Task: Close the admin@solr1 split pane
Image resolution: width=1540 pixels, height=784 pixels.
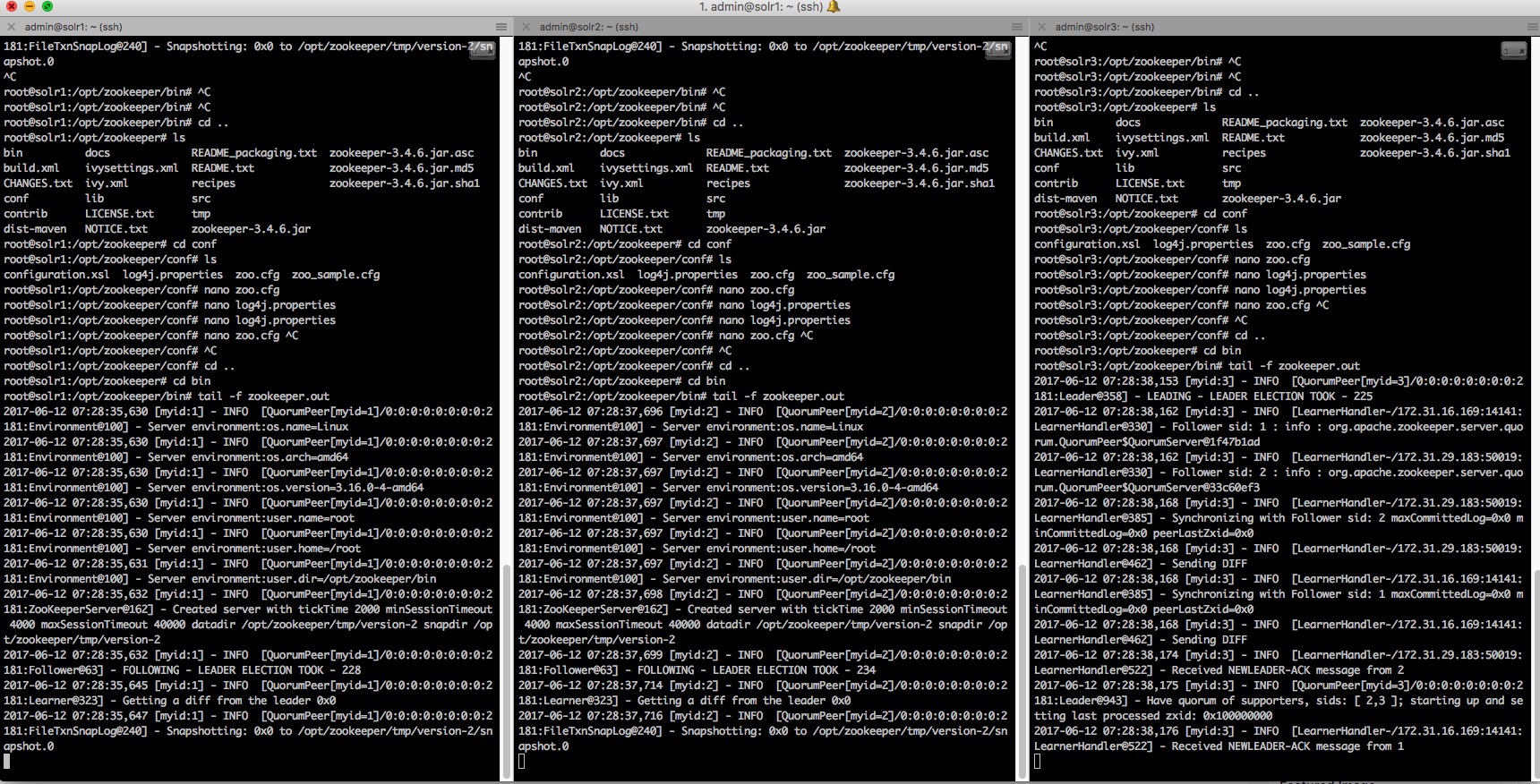Action: pyautogui.click(x=11, y=27)
